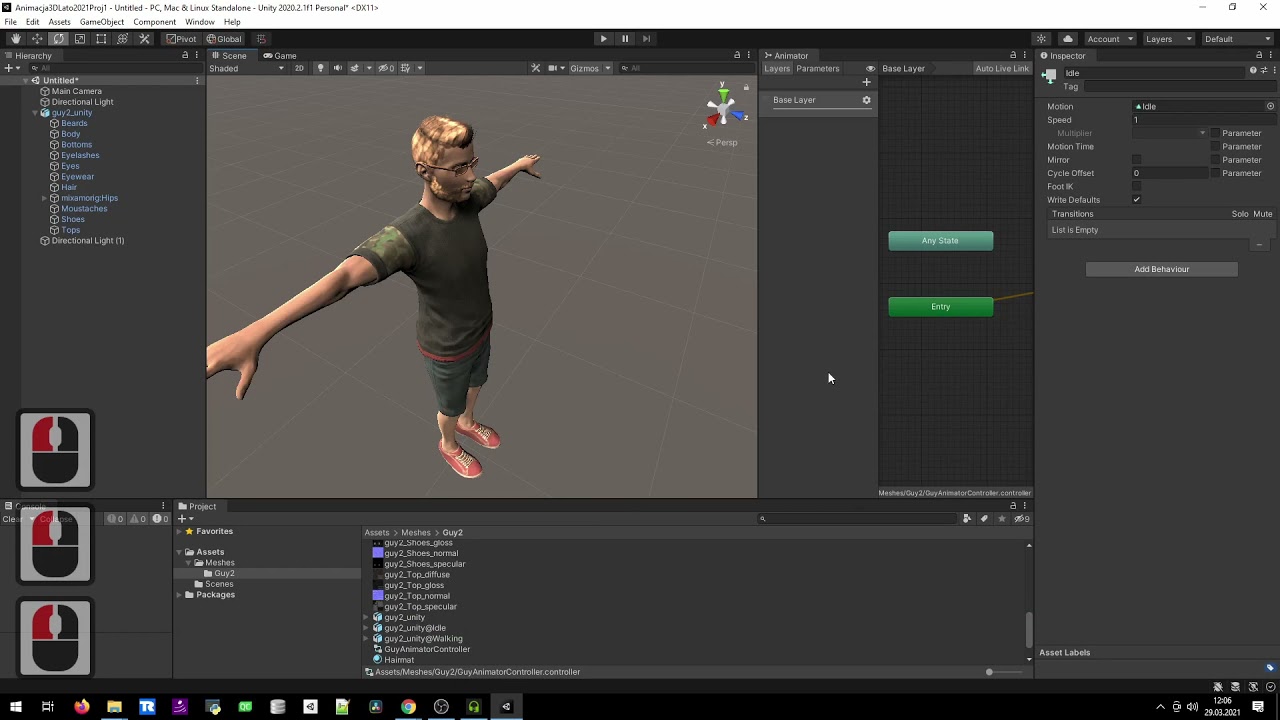Open scene component tools icon

[535, 68]
